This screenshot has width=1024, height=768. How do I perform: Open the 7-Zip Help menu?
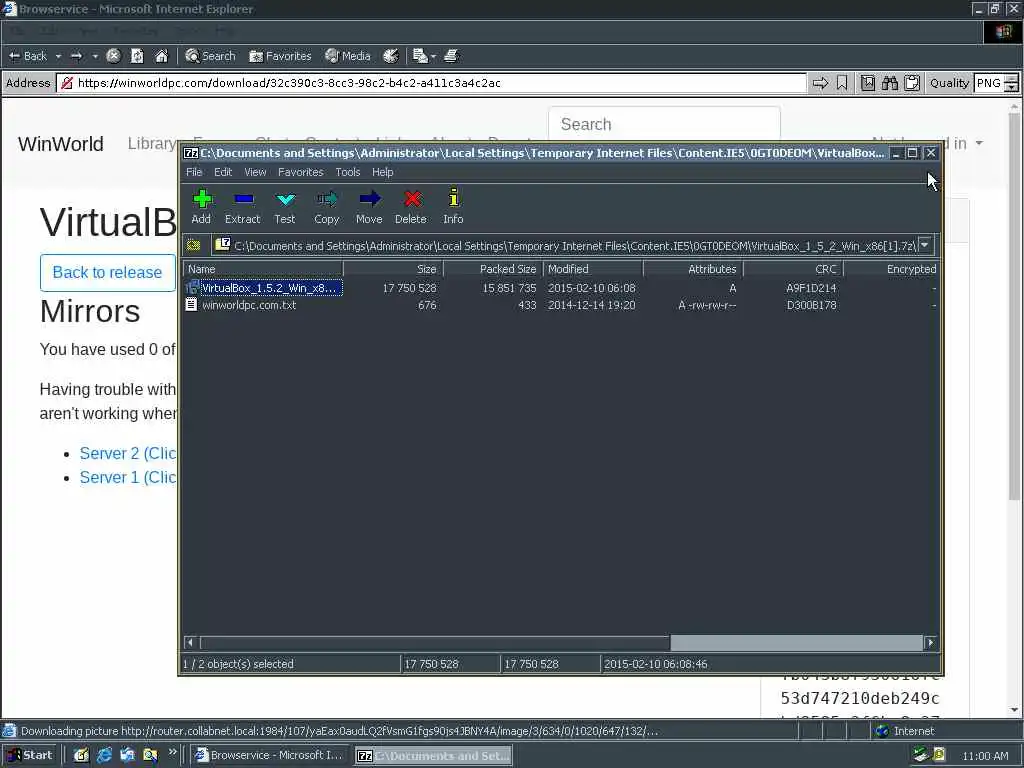pyautogui.click(x=383, y=172)
